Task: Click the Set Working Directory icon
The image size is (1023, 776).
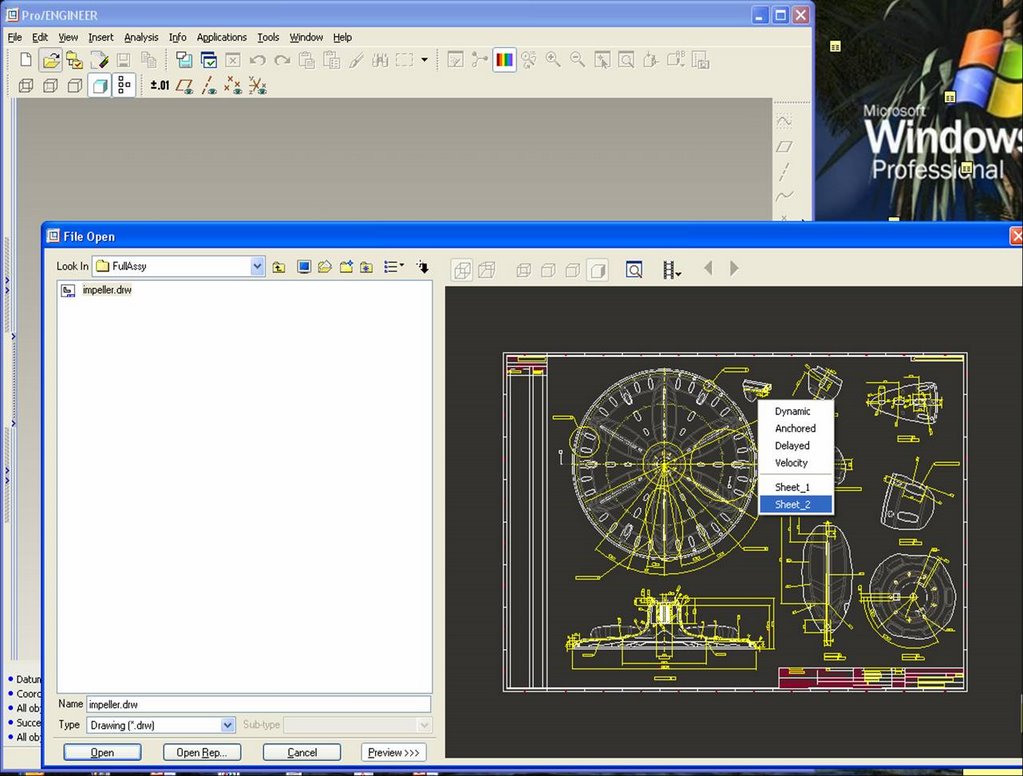Action: pyautogui.click(x=74, y=60)
